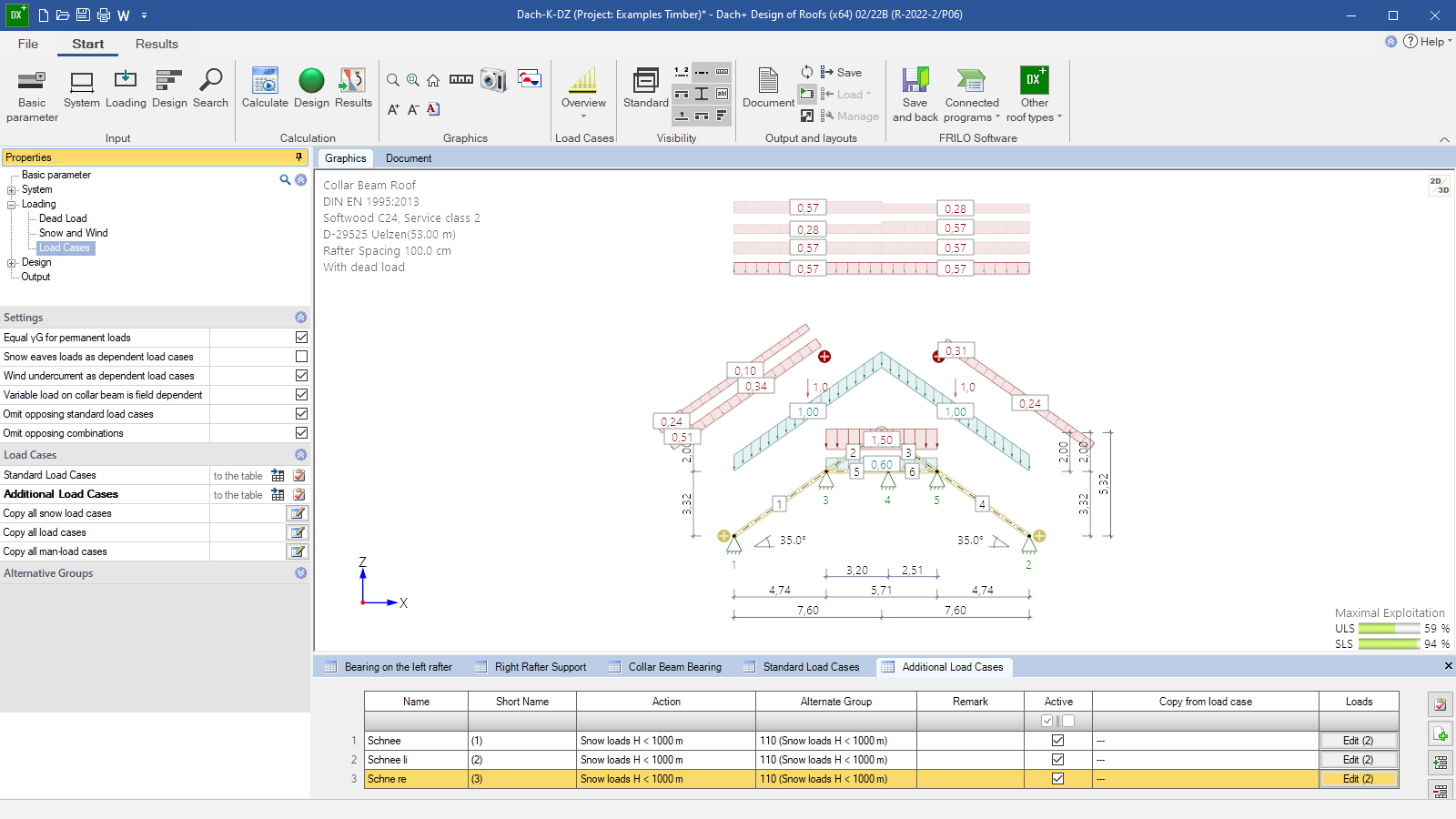Select Snow and Wind tree item
This screenshot has width=1456, height=819.
point(73,233)
